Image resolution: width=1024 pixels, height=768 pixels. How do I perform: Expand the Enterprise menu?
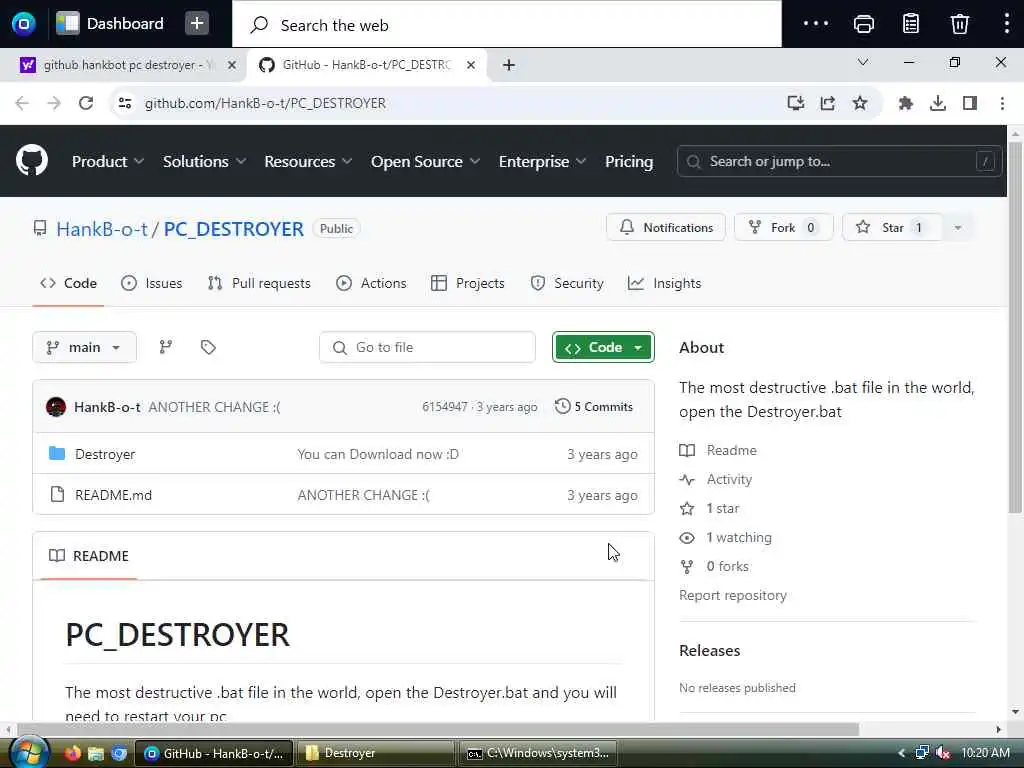tap(542, 161)
